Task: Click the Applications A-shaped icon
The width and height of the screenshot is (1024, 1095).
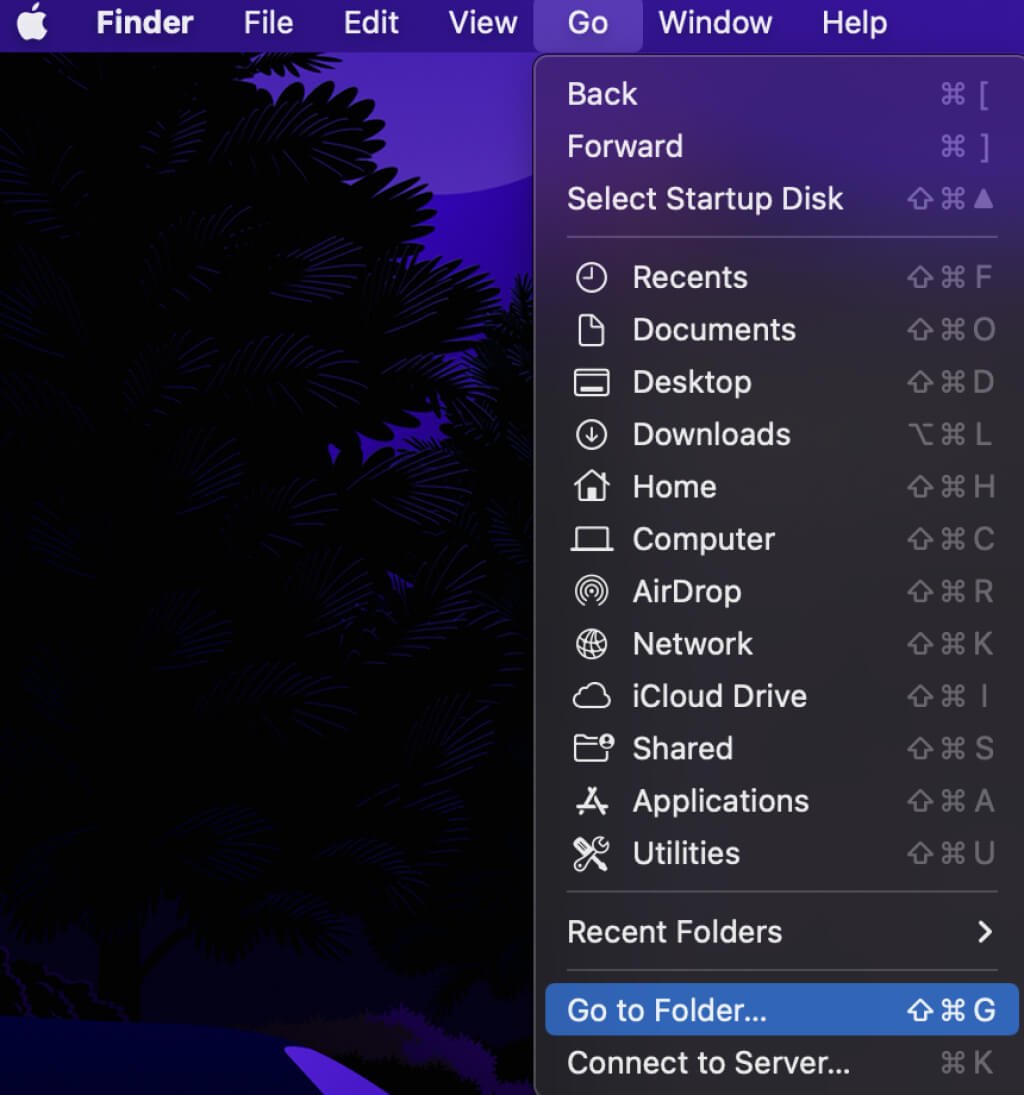Action: [x=591, y=801]
